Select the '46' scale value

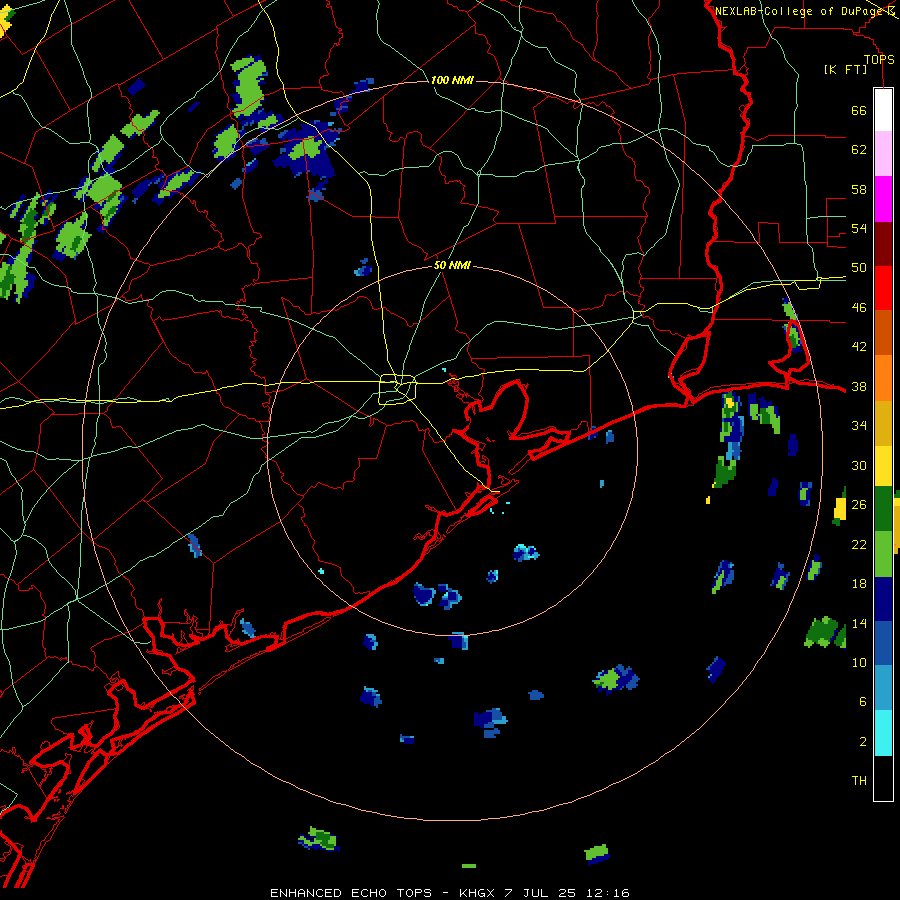(x=859, y=307)
